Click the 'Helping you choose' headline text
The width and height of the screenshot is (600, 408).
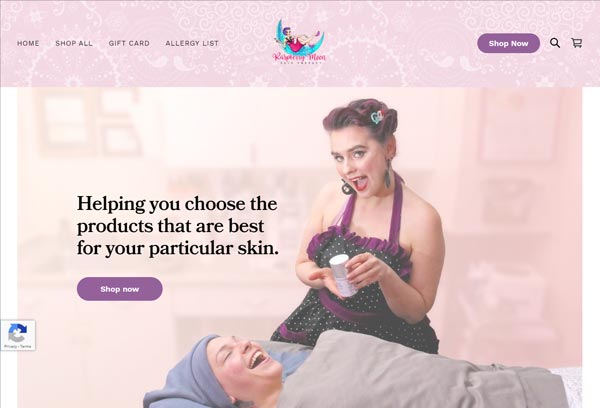pyautogui.click(x=178, y=225)
